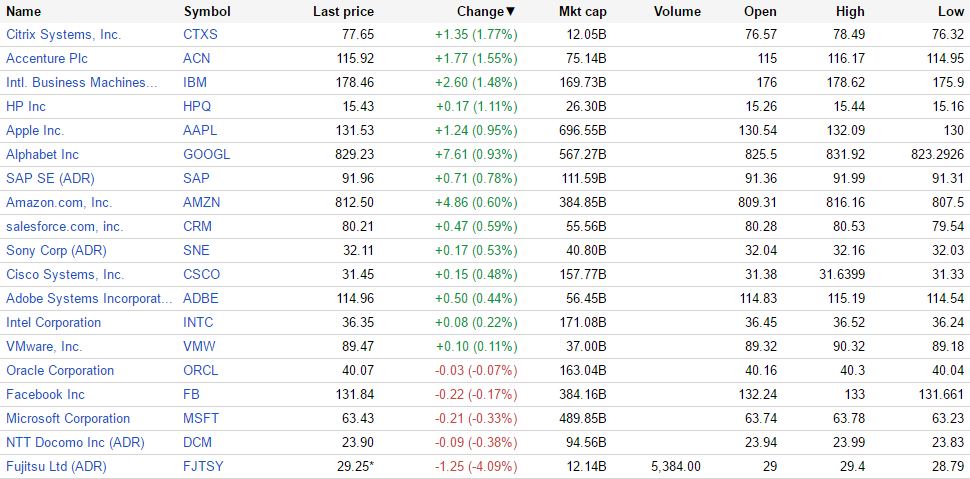
Task: Sort by Volume column header
Action: 677,12
